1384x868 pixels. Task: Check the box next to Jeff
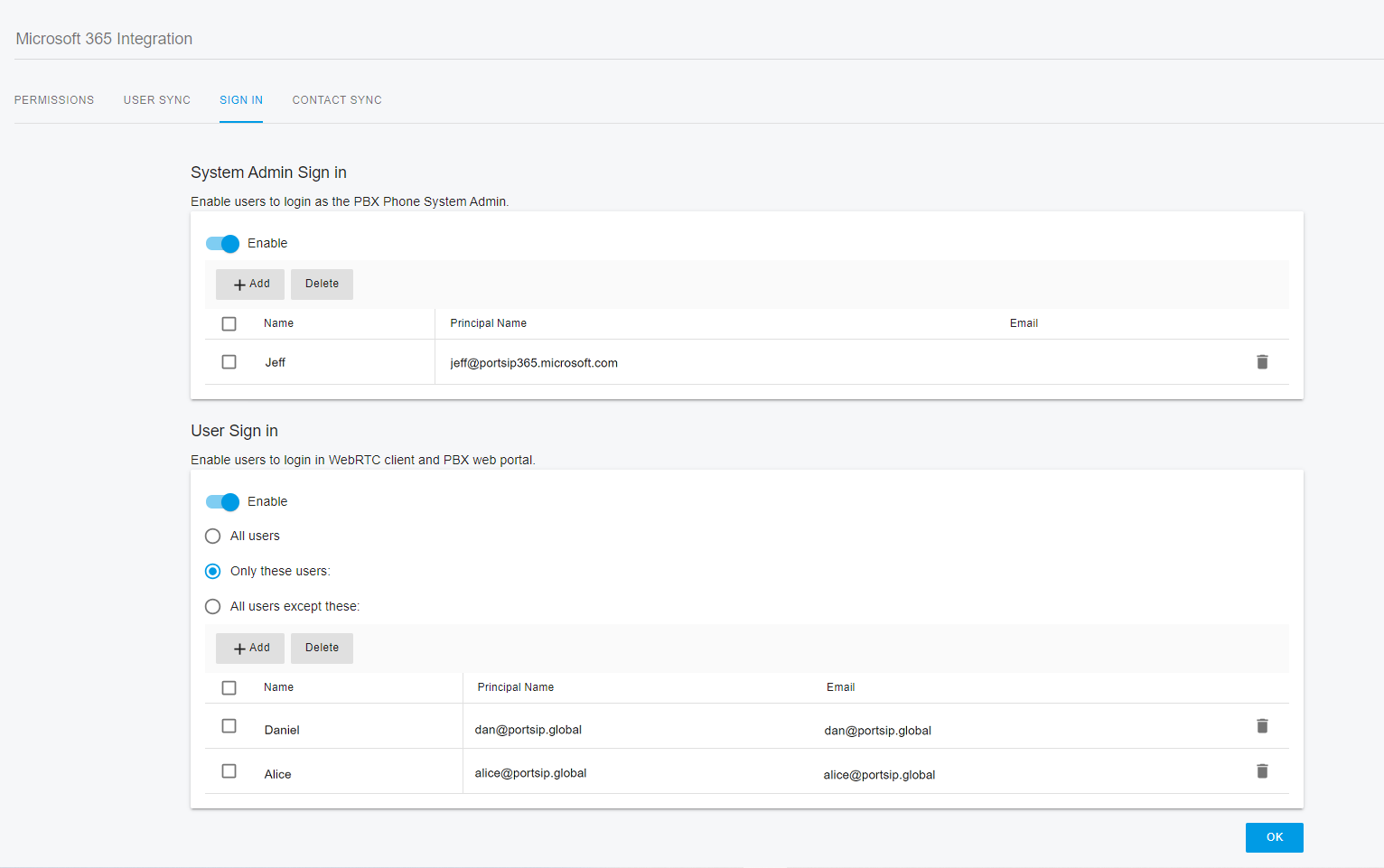click(229, 362)
